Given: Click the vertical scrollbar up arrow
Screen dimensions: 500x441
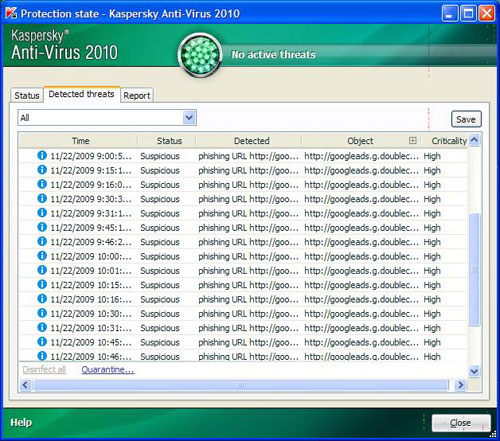Looking at the screenshot, I should (474, 140).
